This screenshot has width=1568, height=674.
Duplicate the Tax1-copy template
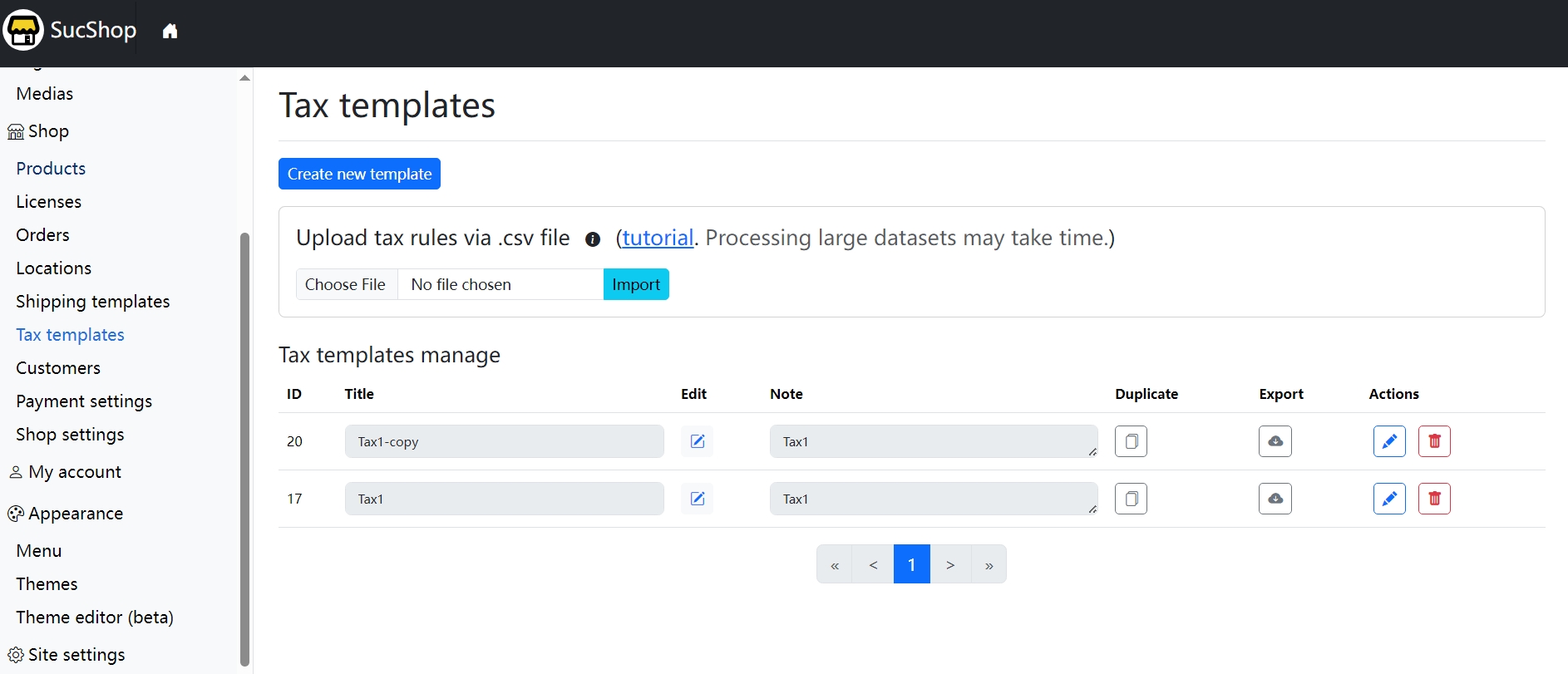[x=1131, y=441]
